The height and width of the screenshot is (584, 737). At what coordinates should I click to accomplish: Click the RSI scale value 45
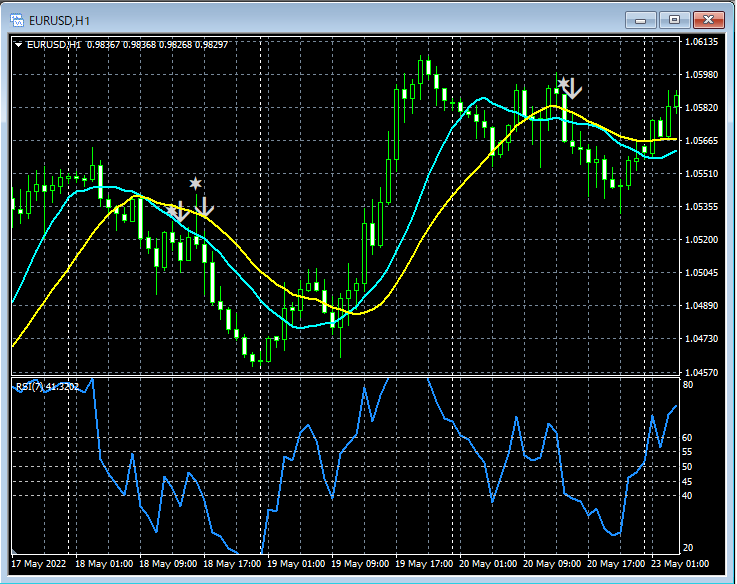coord(688,481)
